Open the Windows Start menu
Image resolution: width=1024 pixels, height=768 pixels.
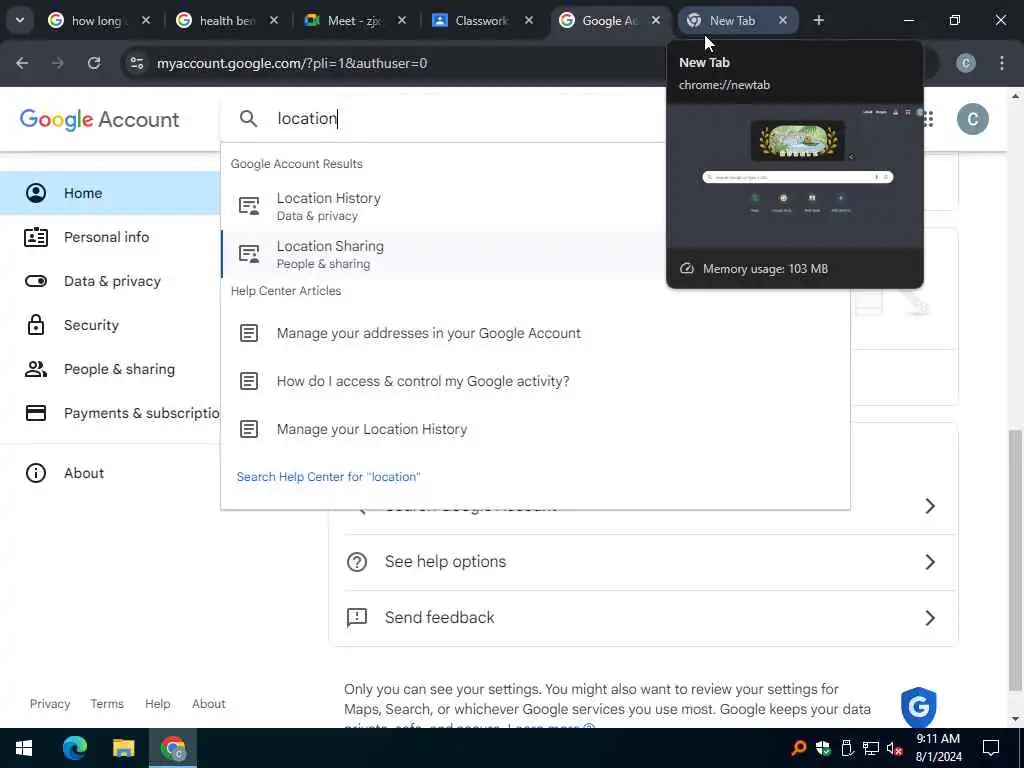point(24,748)
